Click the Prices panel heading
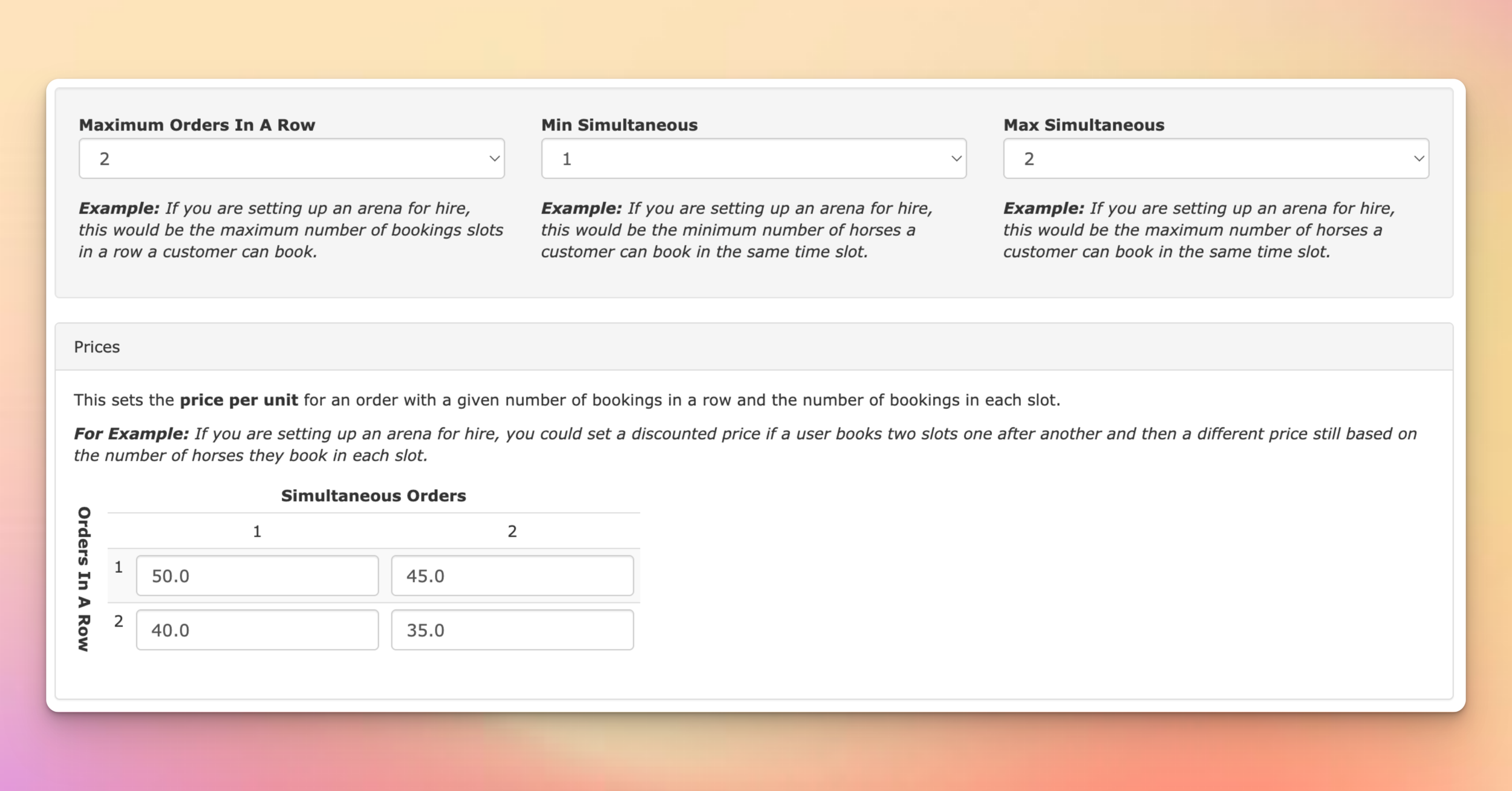Screen dimensions: 1512x791 pos(97,347)
